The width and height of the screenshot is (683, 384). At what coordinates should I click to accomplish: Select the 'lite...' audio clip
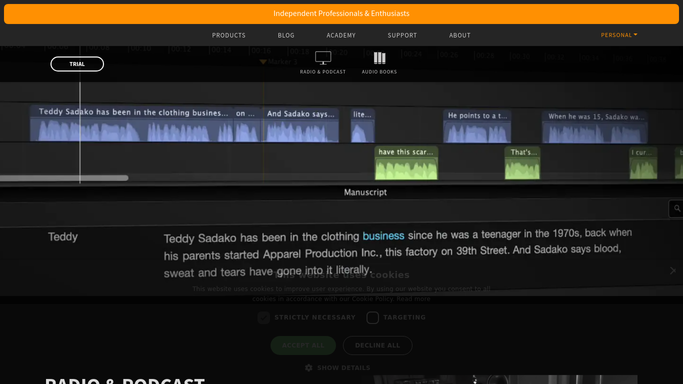[x=362, y=126]
